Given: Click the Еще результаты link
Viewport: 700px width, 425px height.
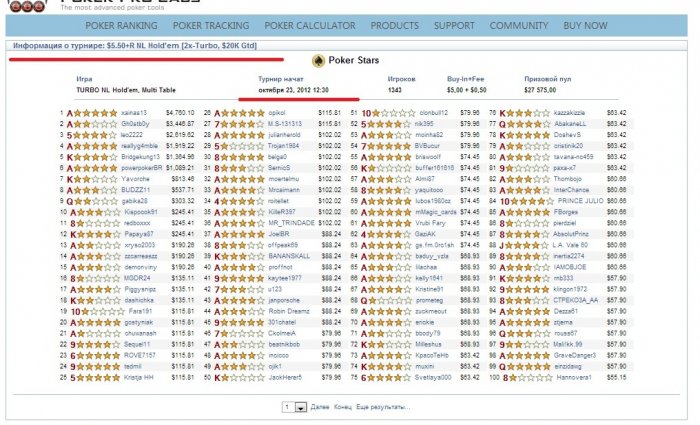Looking at the screenshot, I should pyautogui.click(x=383, y=407).
